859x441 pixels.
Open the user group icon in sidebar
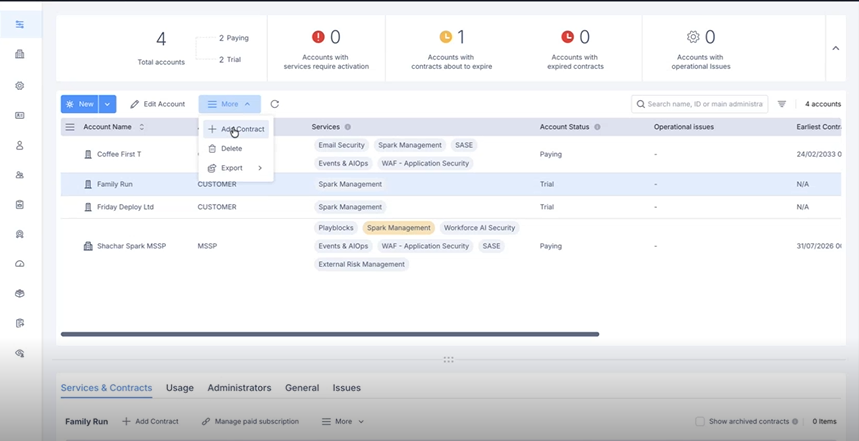(20, 175)
